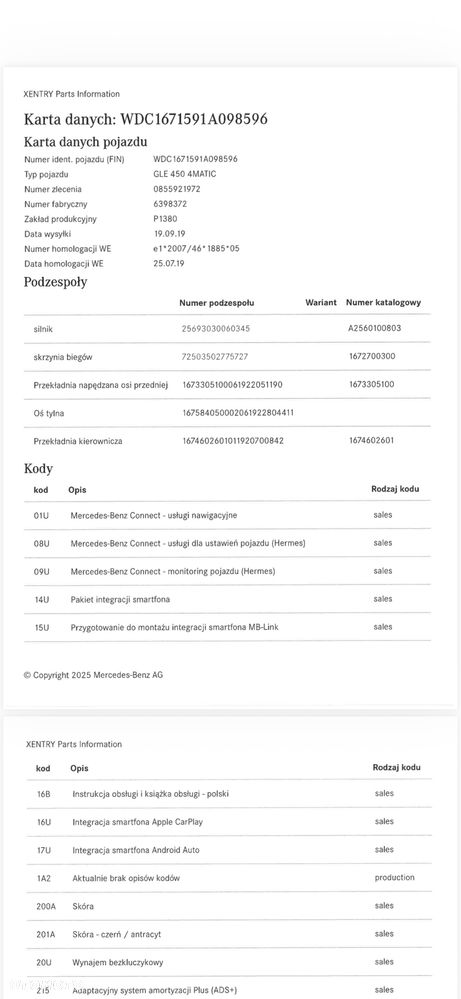Select row 16U, Apple CarPlay integration
This screenshot has width=461, height=999.
[229, 822]
